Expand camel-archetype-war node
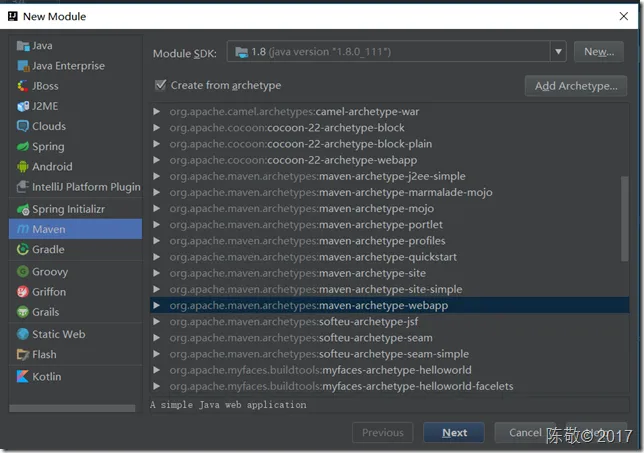This screenshot has height=453, width=644. point(156,111)
